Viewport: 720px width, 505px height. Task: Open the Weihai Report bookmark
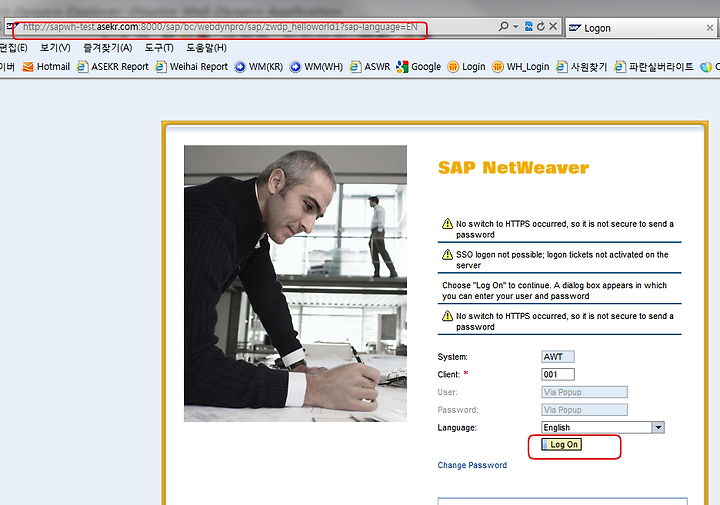click(x=191, y=67)
